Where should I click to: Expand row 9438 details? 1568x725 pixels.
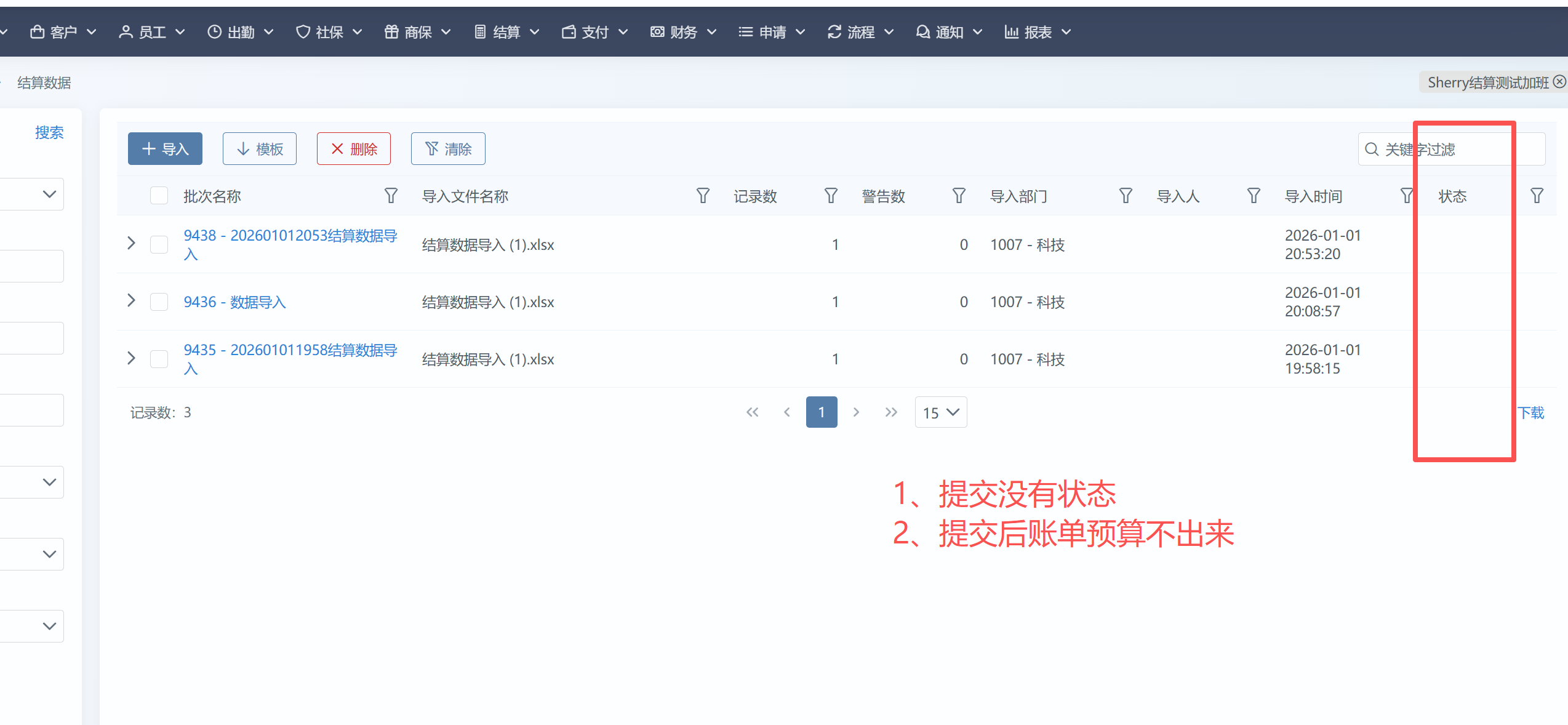click(131, 243)
